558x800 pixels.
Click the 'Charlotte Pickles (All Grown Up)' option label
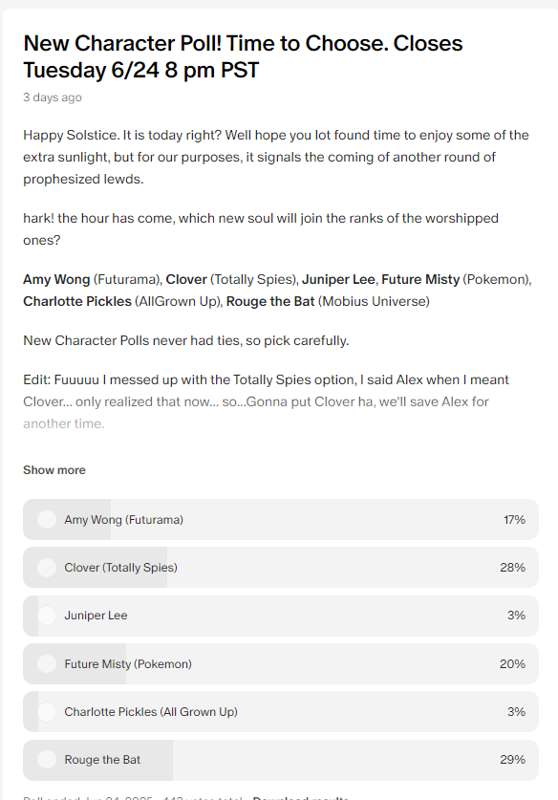click(x=151, y=712)
